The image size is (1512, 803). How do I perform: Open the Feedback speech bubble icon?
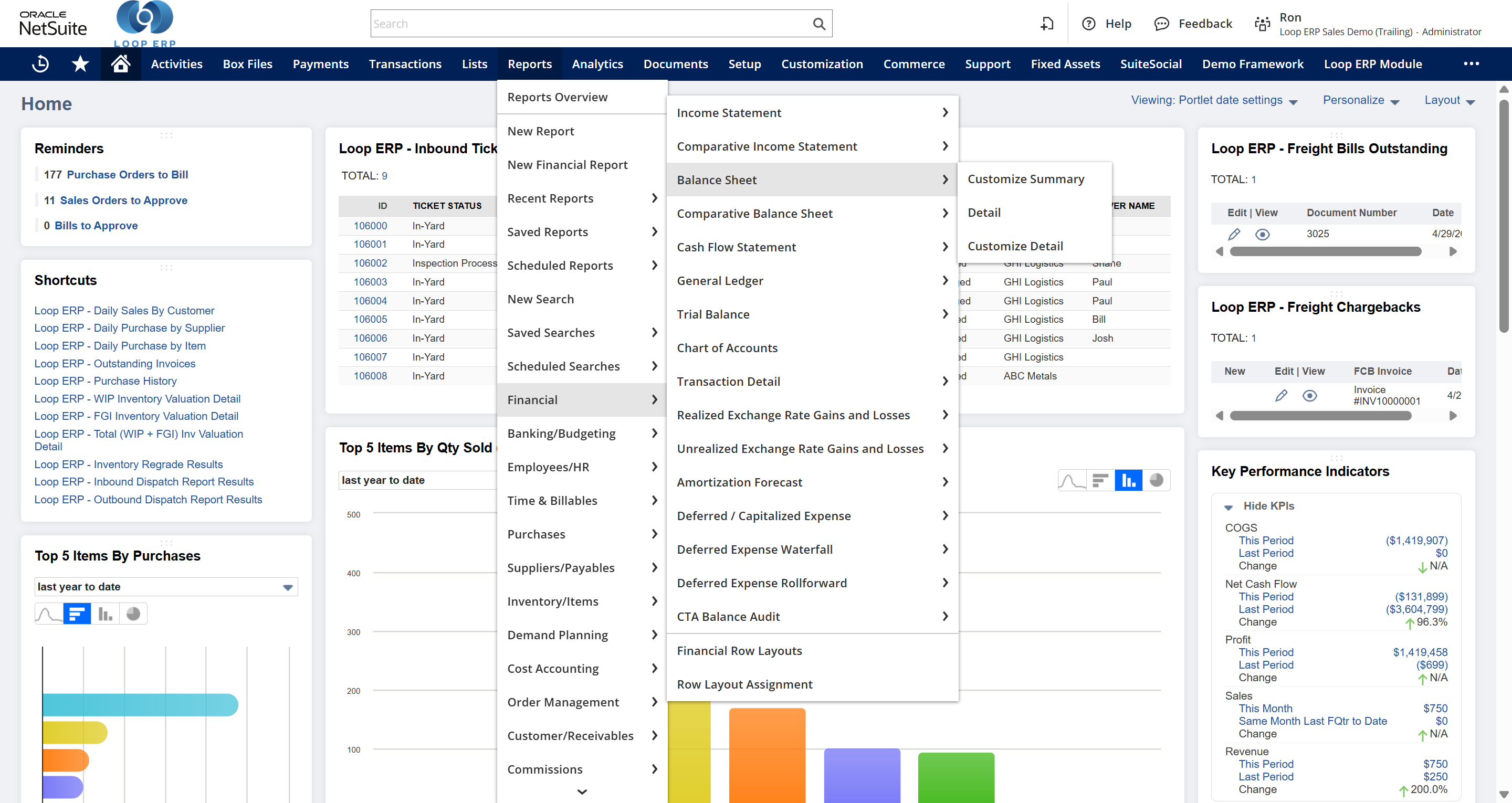pyautogui.click(x=1161, y=24)
